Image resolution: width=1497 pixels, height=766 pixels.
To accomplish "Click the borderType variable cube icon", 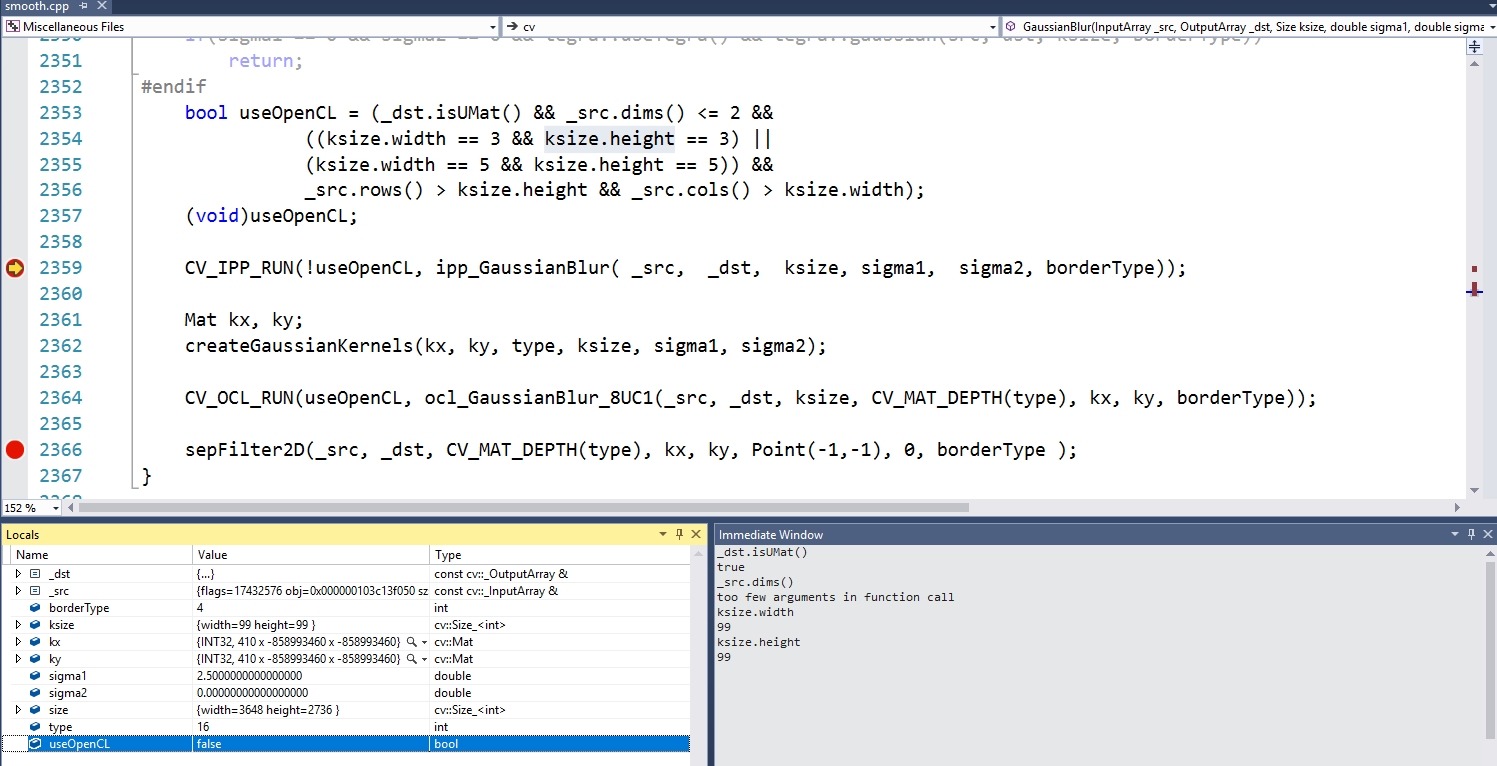I will point(35,608).
